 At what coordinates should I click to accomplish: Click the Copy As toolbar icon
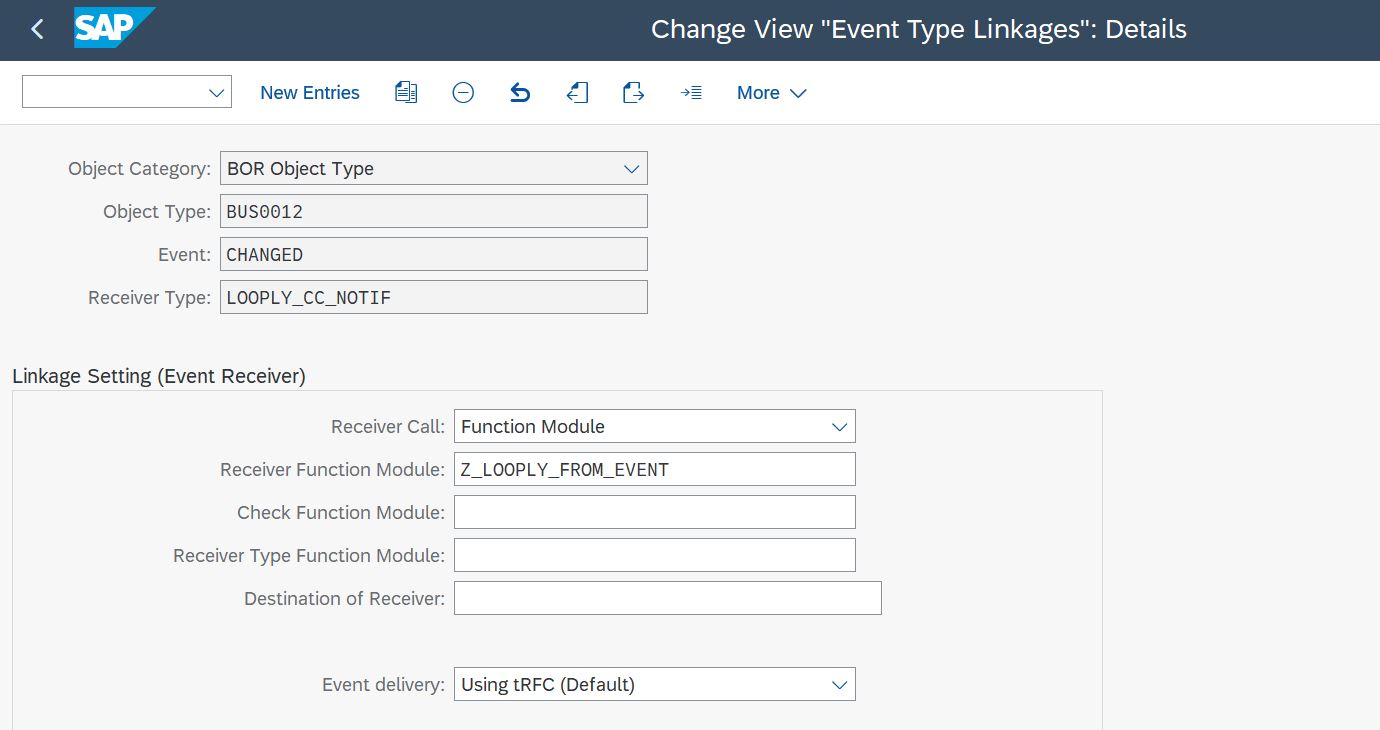point(406,93)
